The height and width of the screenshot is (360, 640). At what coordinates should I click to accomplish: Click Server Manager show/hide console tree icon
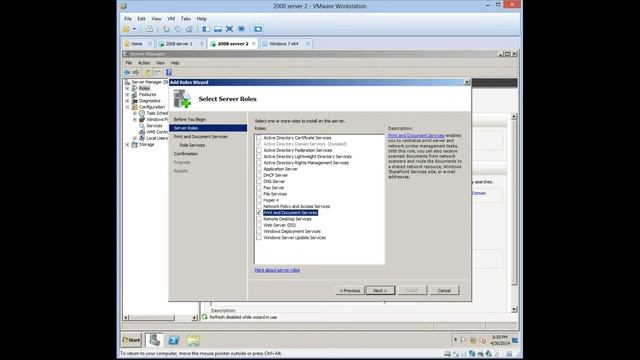(157, 72)
